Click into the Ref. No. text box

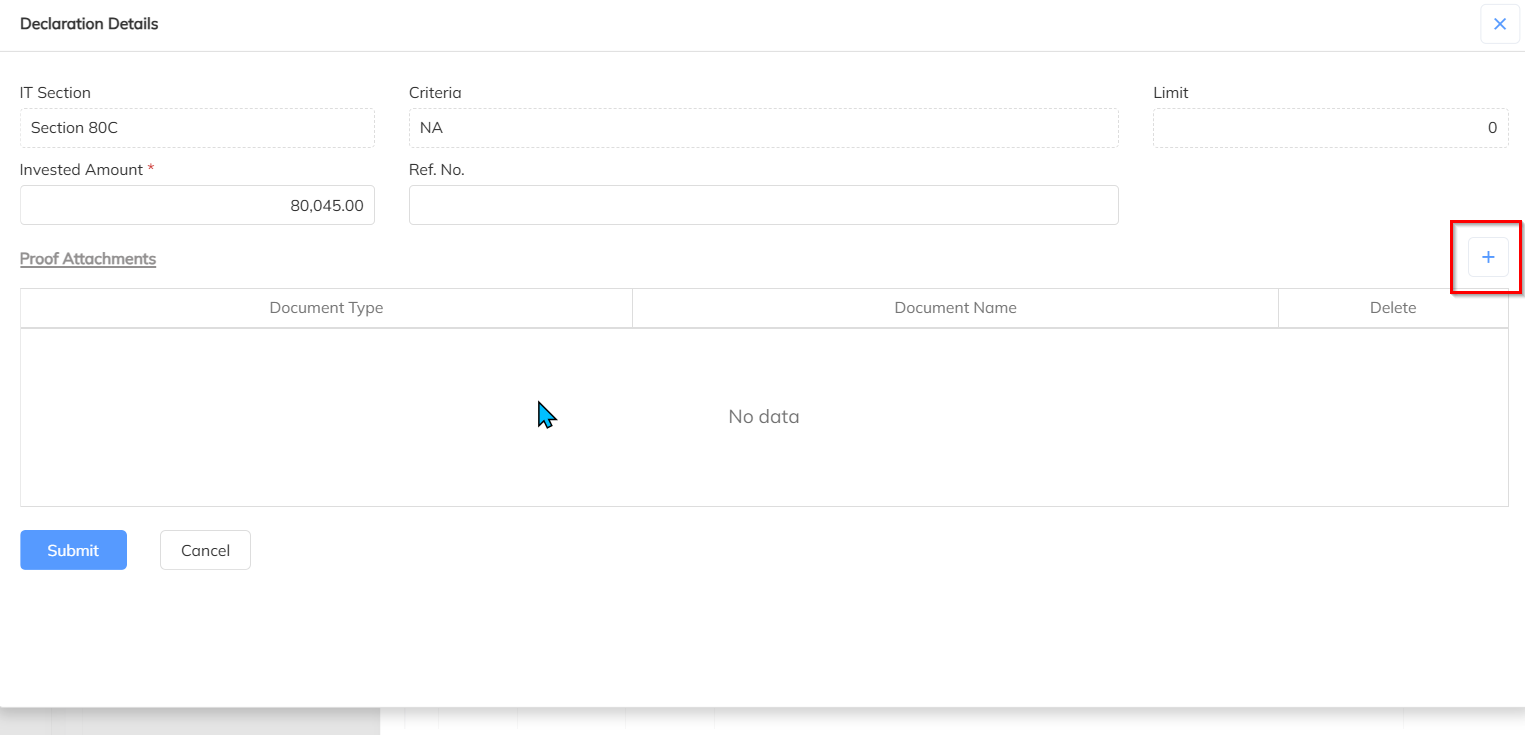pyautogui.click(x=763, y=205)
